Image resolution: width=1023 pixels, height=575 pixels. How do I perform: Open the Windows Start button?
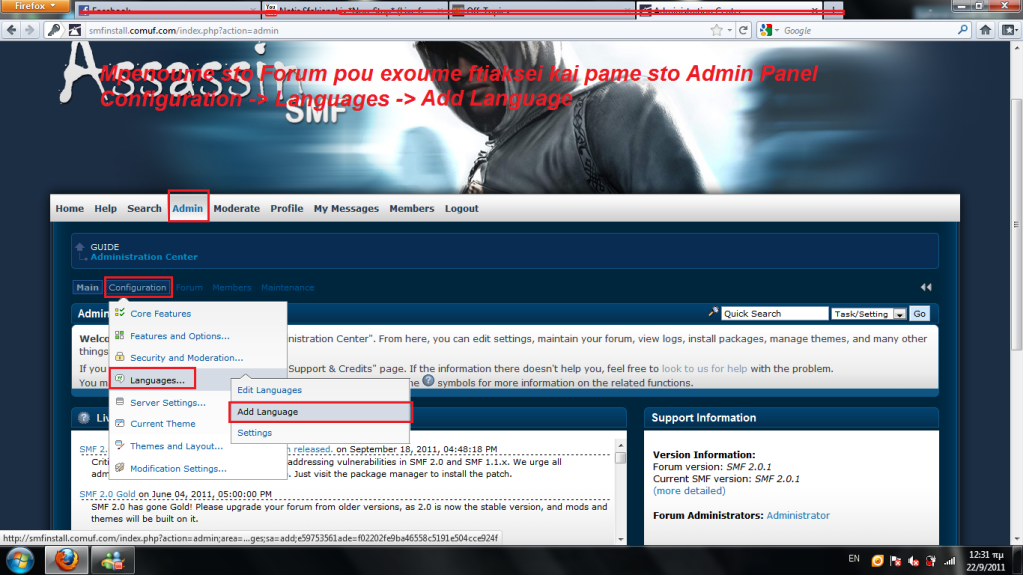pyautogui.click(x=20, y=560)
